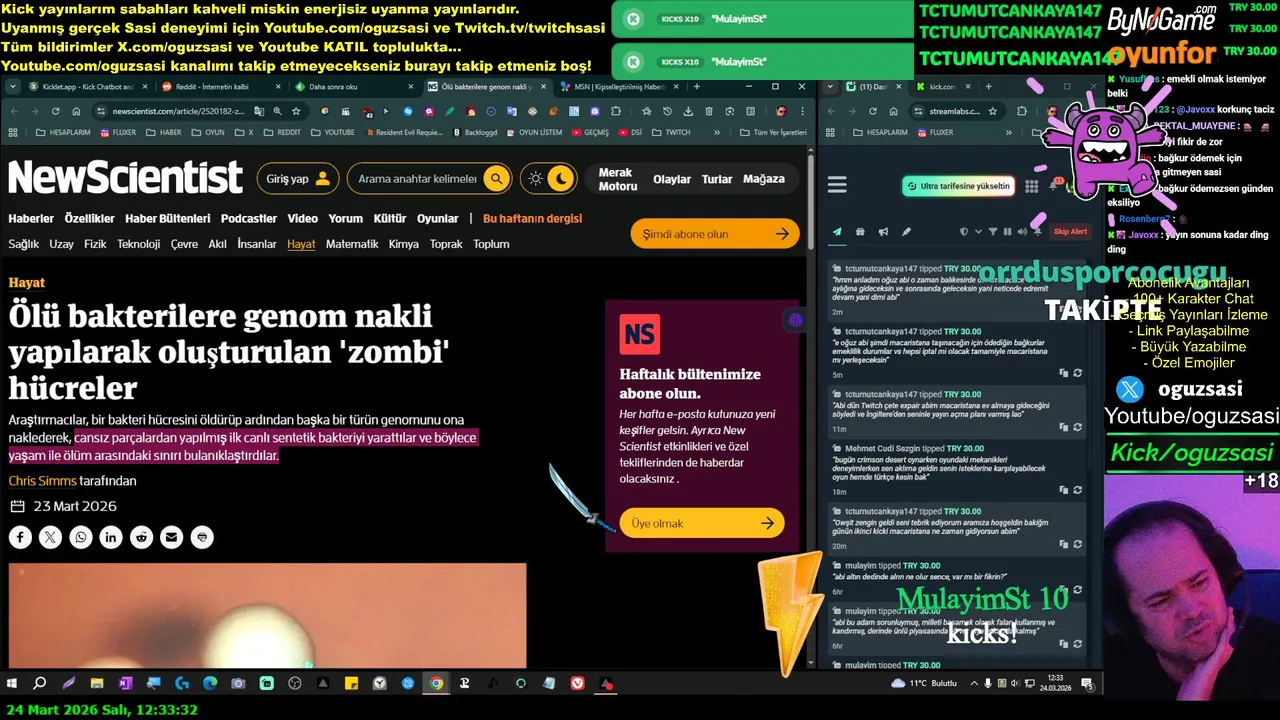Select Hayat topic in subnavigation
1280x720 pixels.
[x=301, y=244]
